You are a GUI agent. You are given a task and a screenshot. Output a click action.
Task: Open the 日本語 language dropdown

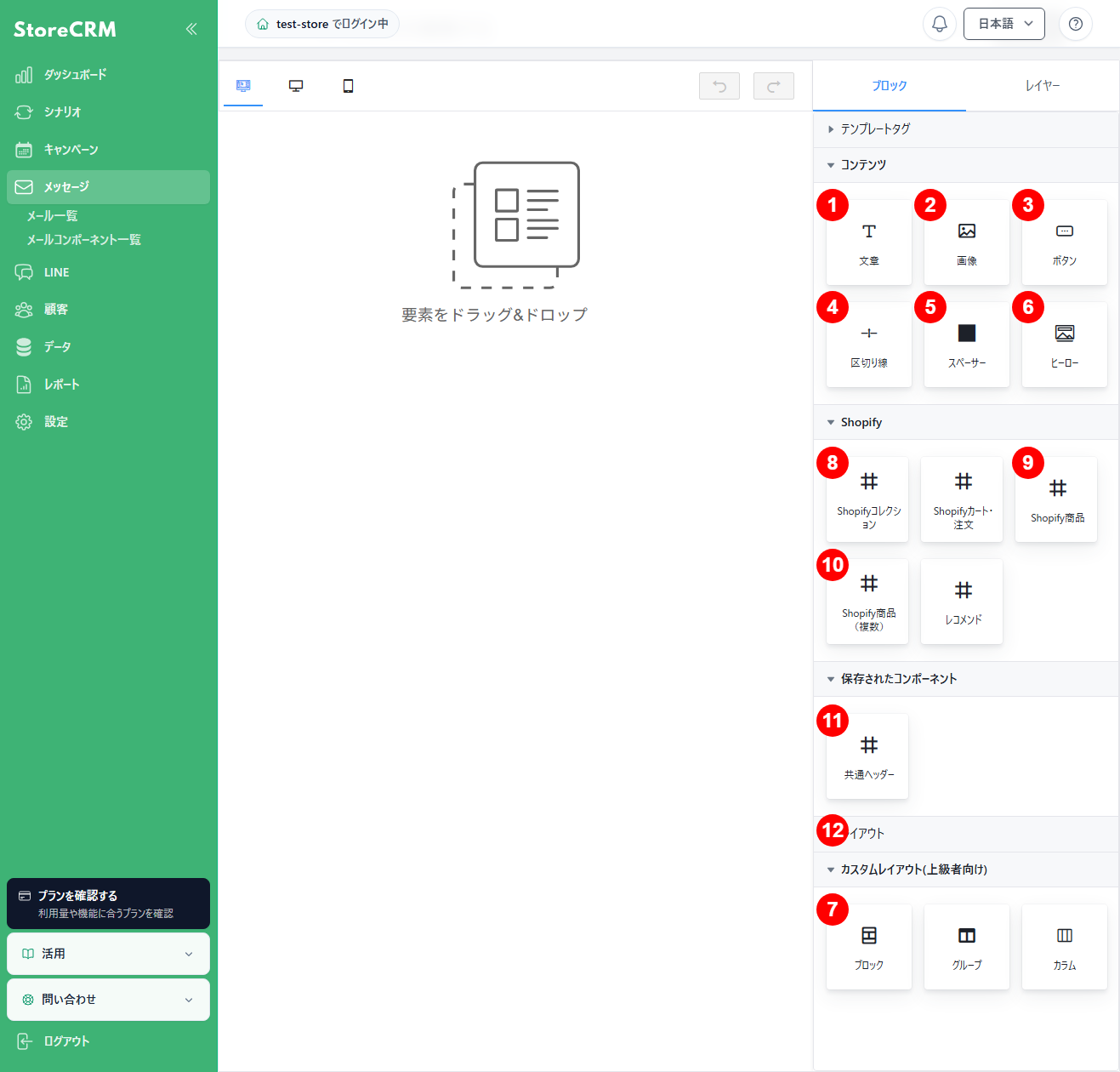1004,24
